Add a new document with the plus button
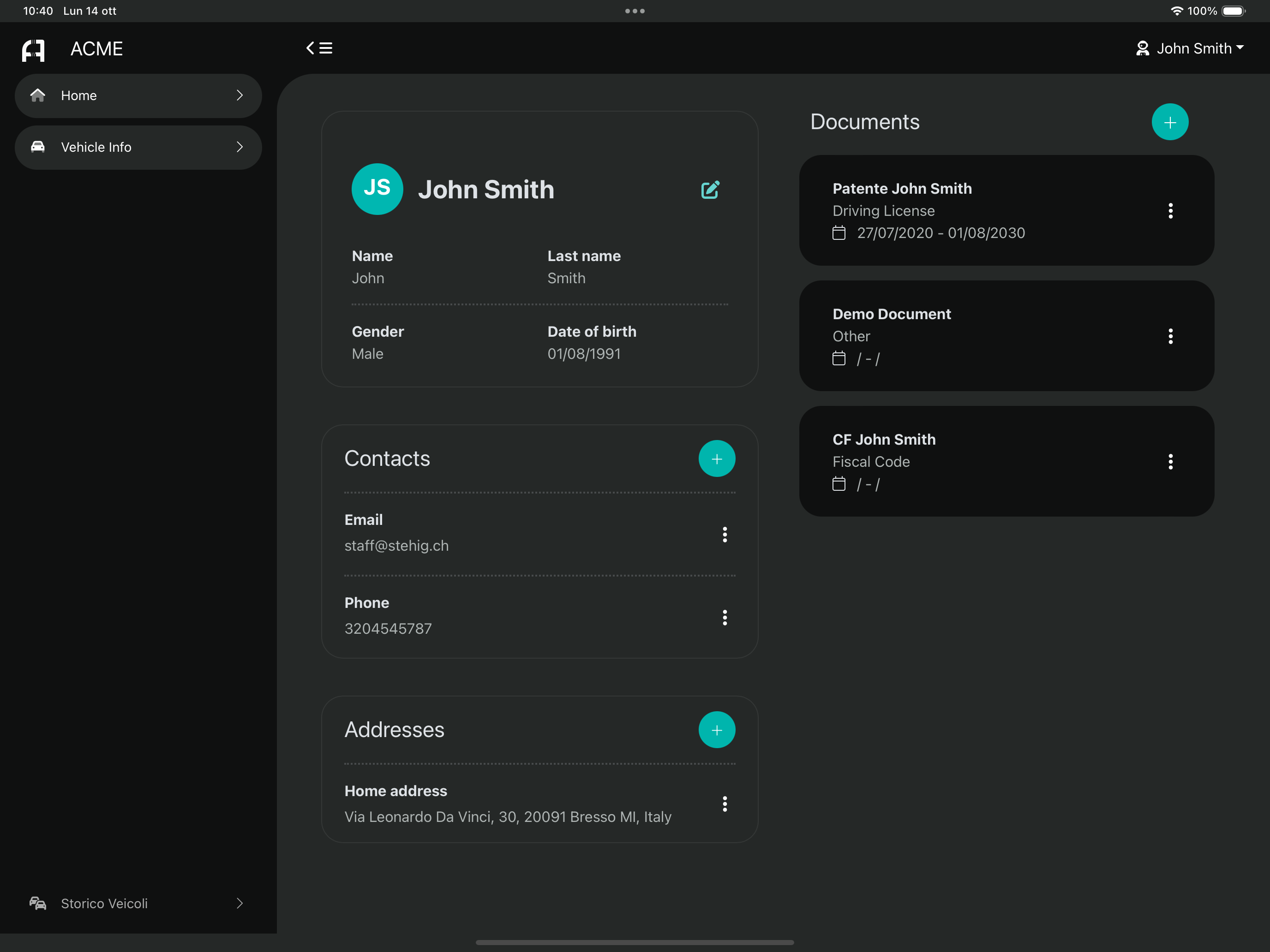 click(x=1170, y=122)
